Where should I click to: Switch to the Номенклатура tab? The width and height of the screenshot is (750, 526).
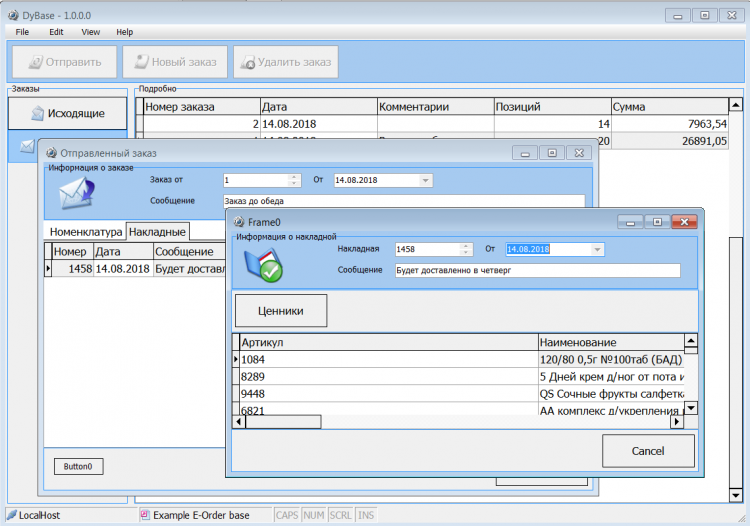coord(86,232)
